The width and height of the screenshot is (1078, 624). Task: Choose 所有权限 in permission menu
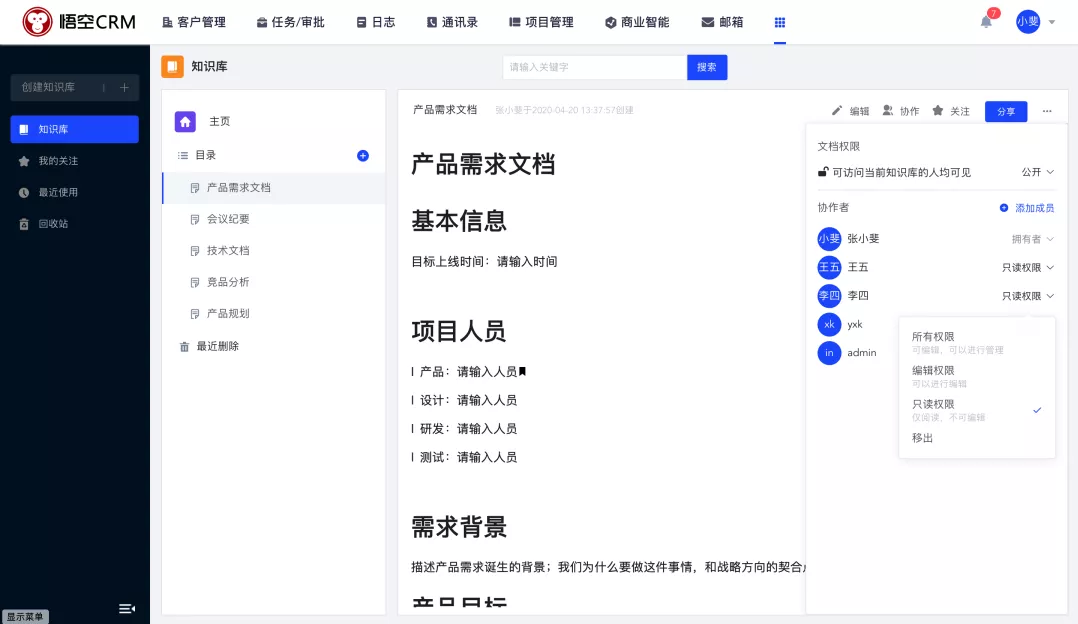pyautogui.click(x=977, y=342)
